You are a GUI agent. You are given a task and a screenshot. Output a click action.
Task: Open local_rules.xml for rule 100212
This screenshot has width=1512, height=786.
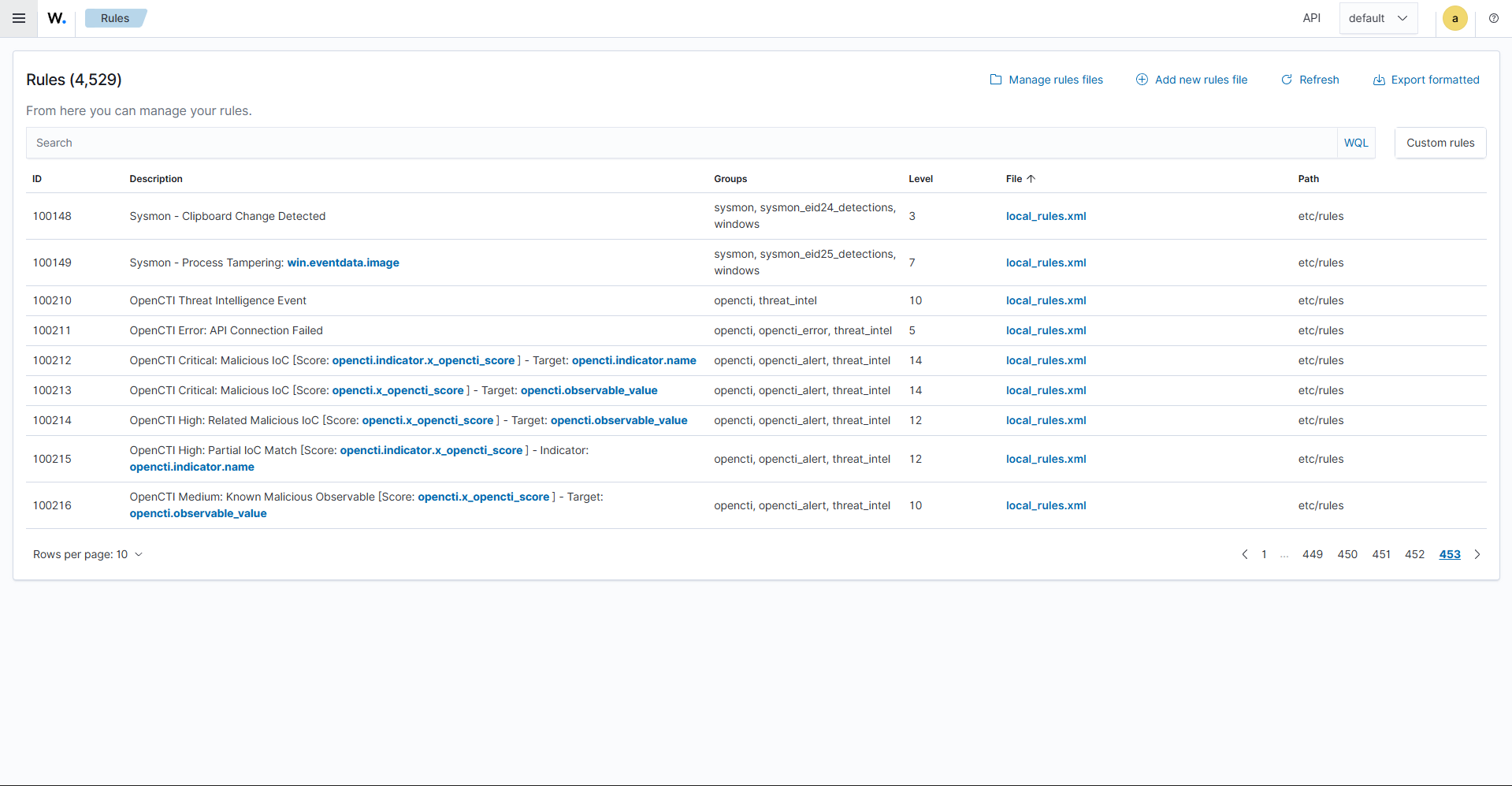click(1046, 360)
